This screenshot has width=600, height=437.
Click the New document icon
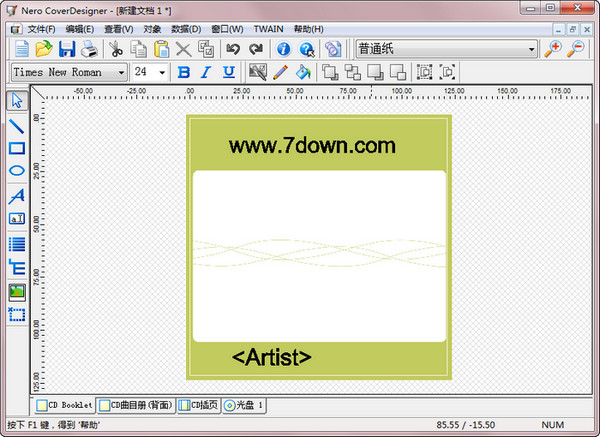21,49
